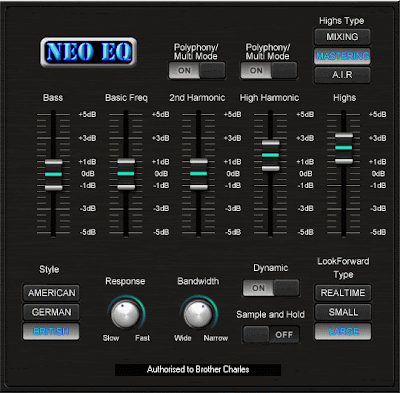Viewport: 400px width, 393px height.
Task: Click the Basic Freq slider handle
Action: pos(126,174)
